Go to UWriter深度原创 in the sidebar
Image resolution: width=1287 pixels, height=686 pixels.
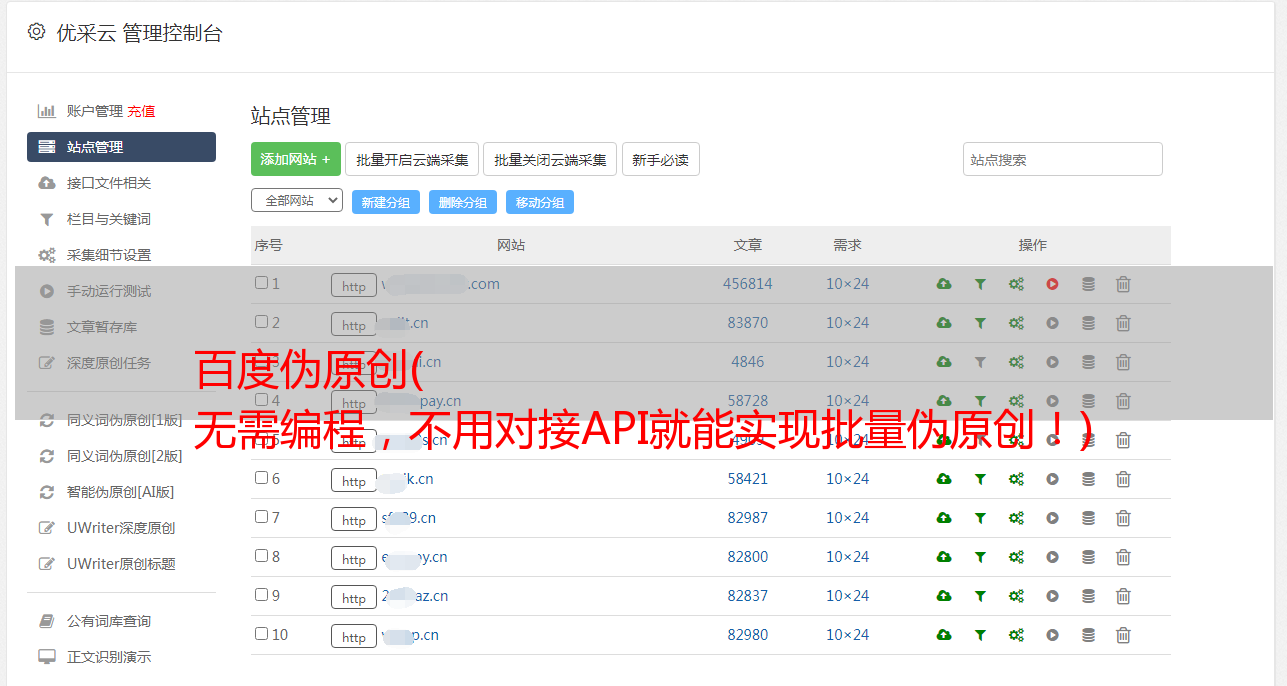pos(121,528)
